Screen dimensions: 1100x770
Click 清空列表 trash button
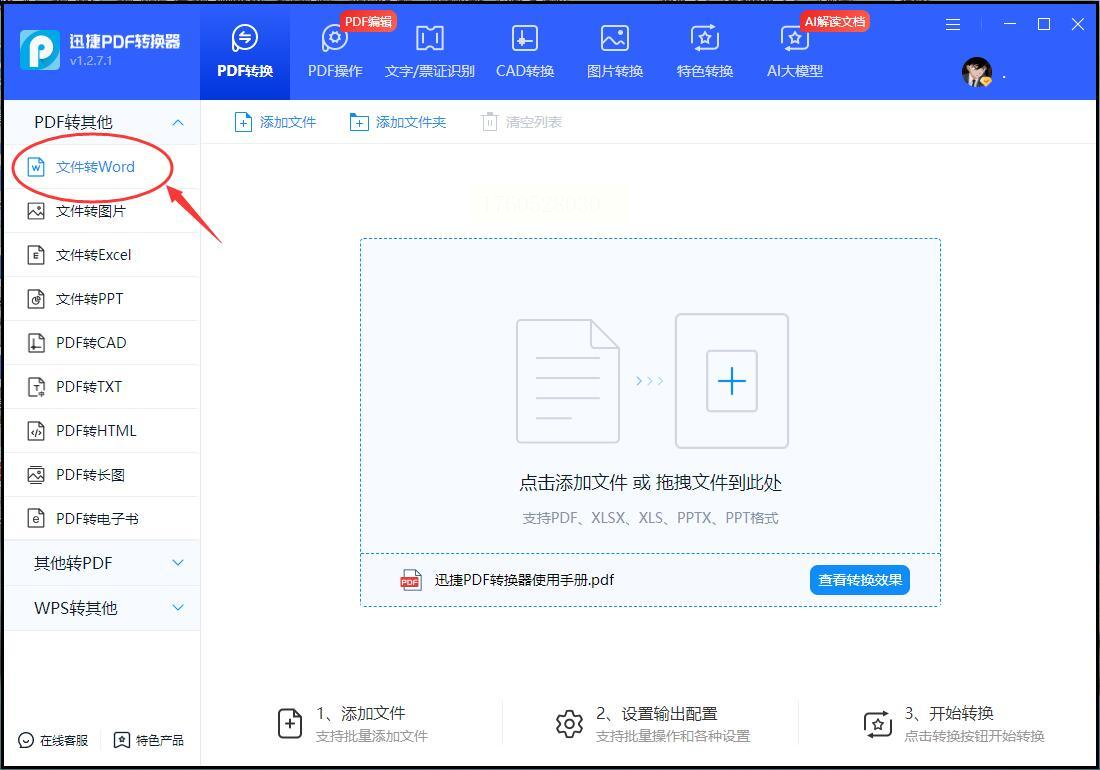[x=521, y=122]
